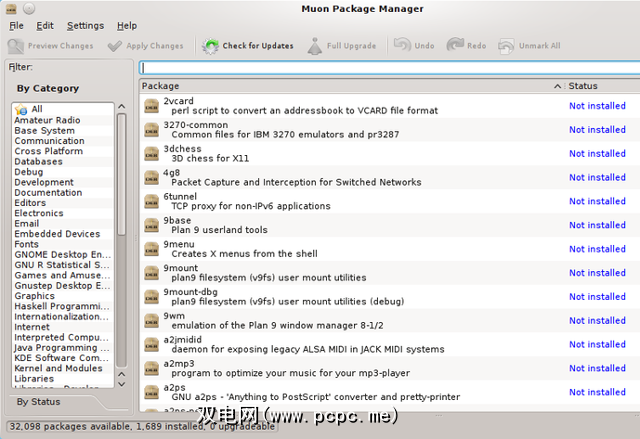Click the package icon for 2vcard
This screenshot has height=439, width=640.
(151, 106)
